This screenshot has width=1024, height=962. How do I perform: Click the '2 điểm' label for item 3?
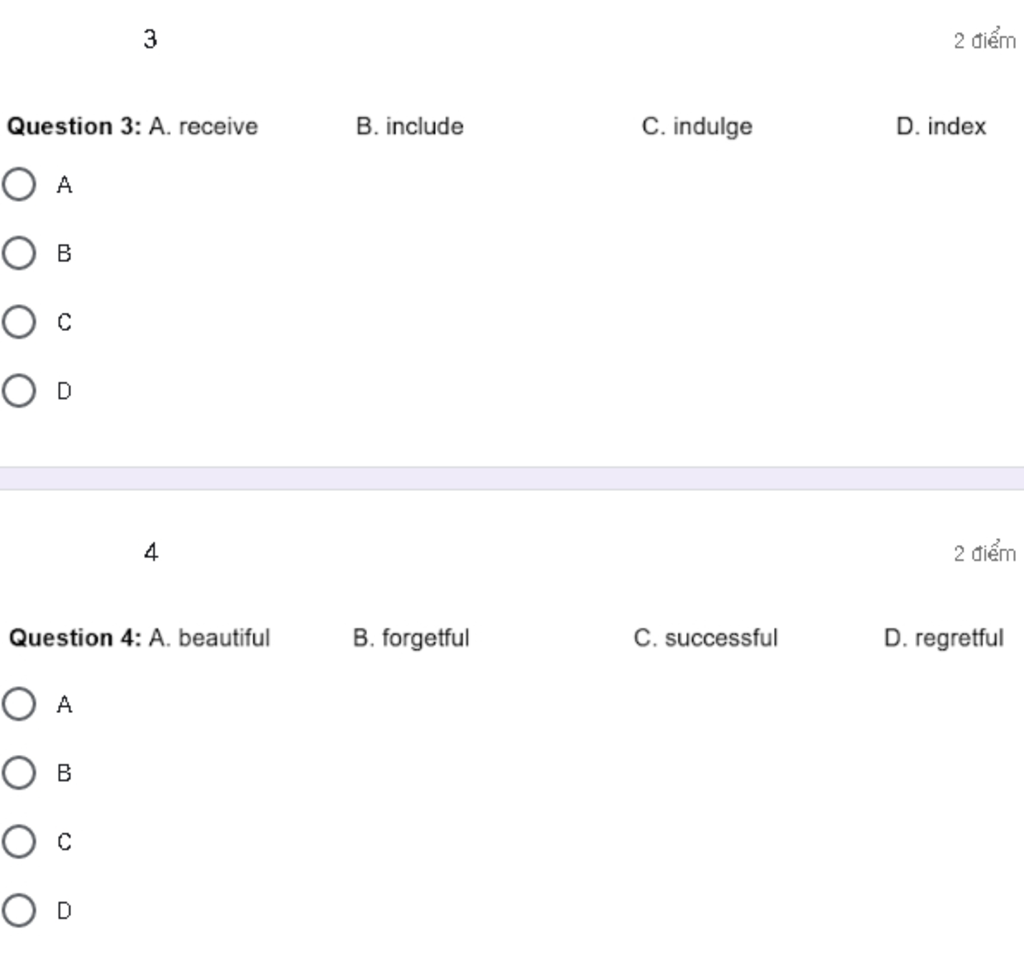(x=985, y=40)
